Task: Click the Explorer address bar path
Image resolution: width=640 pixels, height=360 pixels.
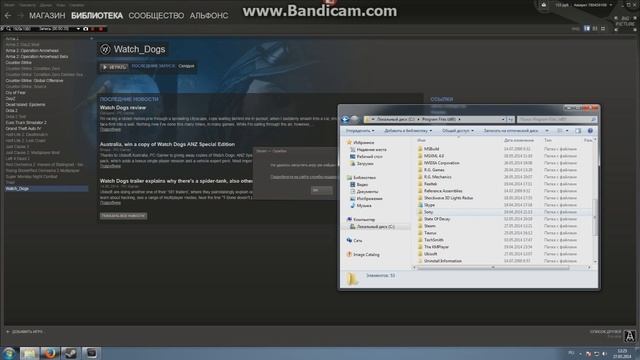Action: pos(432,120)
